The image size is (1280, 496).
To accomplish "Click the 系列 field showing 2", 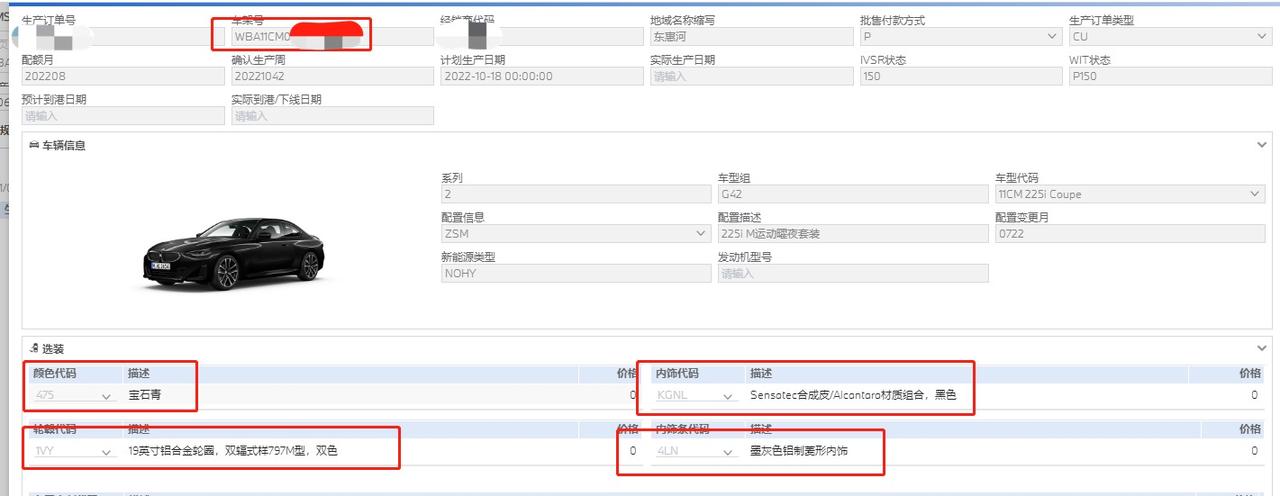I will point(577,194).
